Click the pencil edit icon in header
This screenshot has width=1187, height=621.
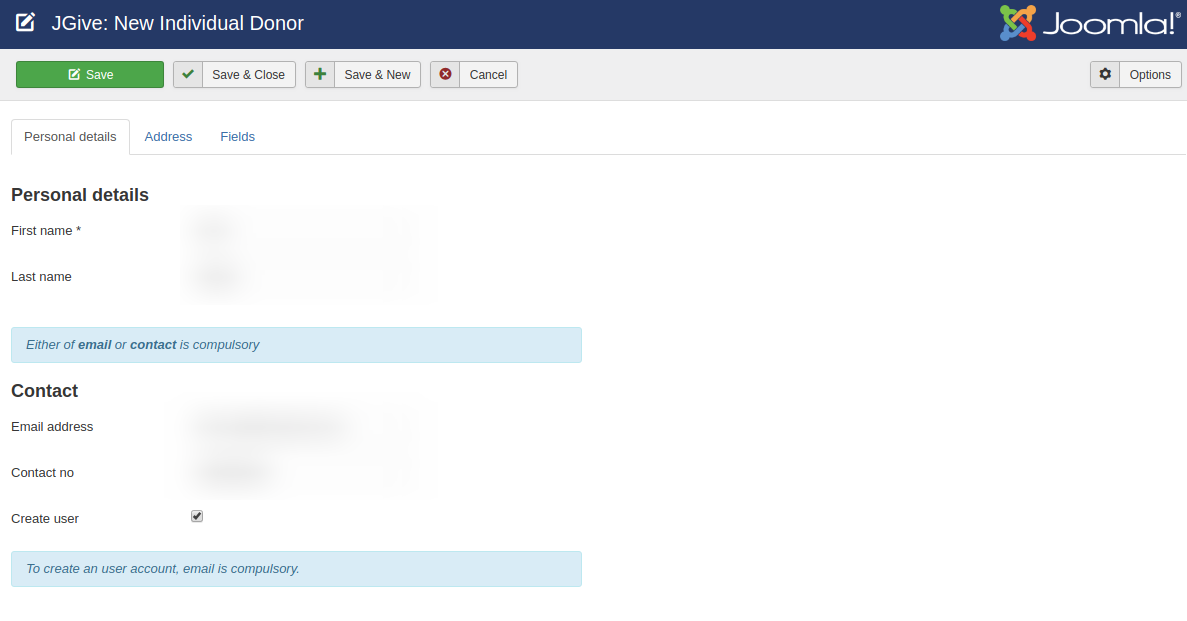coord(26,22)
